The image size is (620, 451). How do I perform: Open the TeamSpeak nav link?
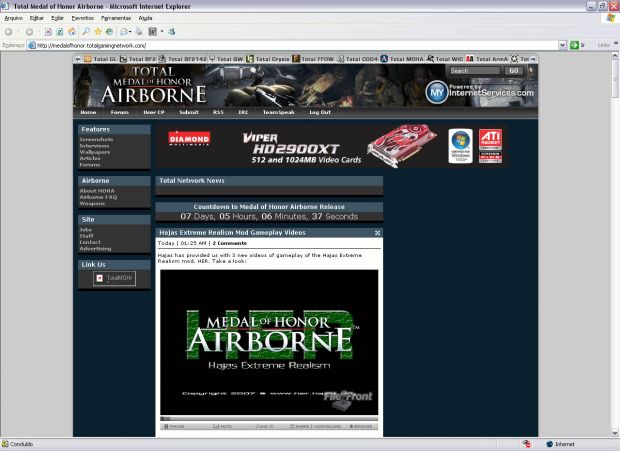(x=279, y=112)
